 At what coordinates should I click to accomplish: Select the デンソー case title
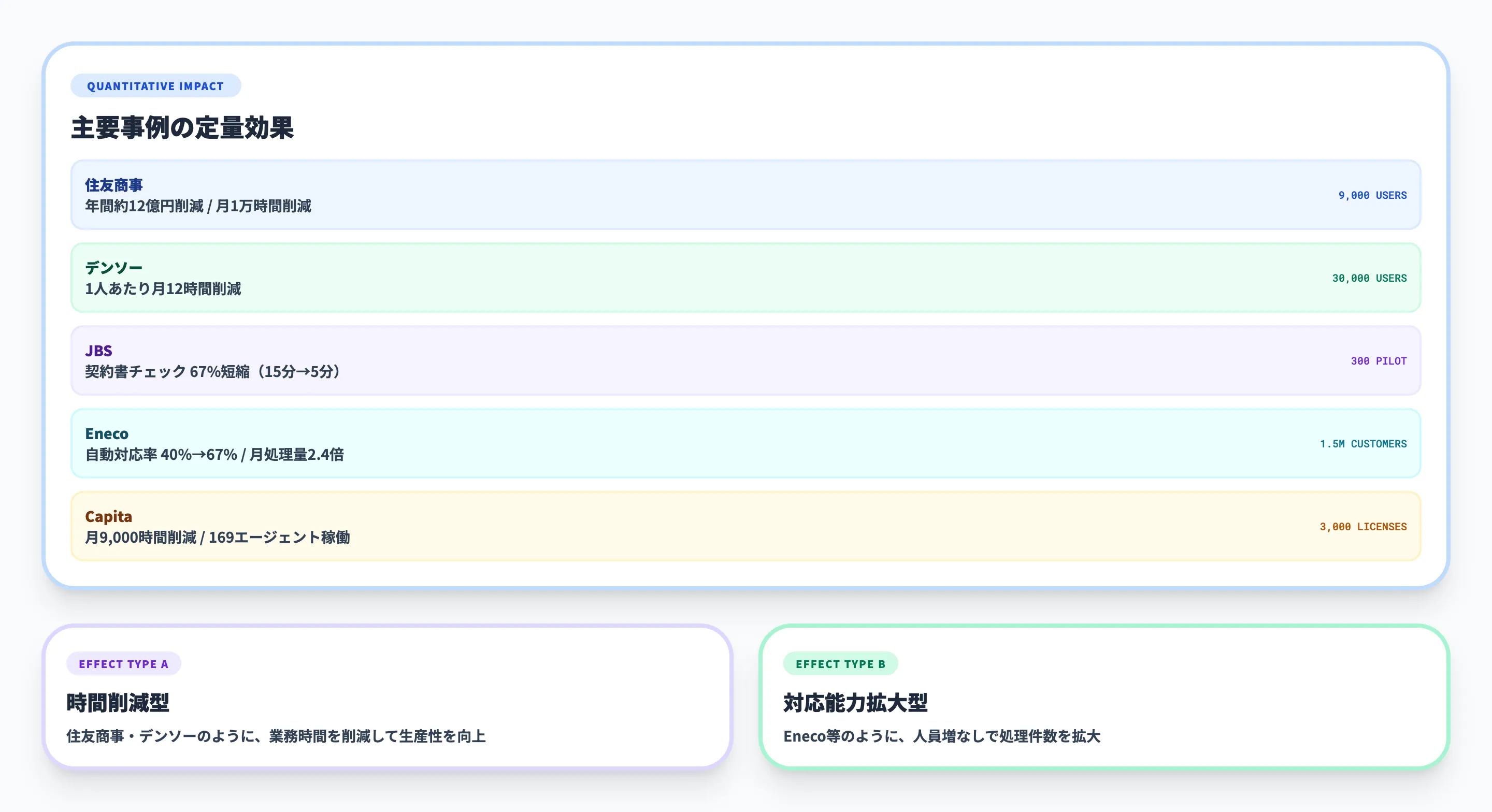pyautogui.click(x=113, y=268)
